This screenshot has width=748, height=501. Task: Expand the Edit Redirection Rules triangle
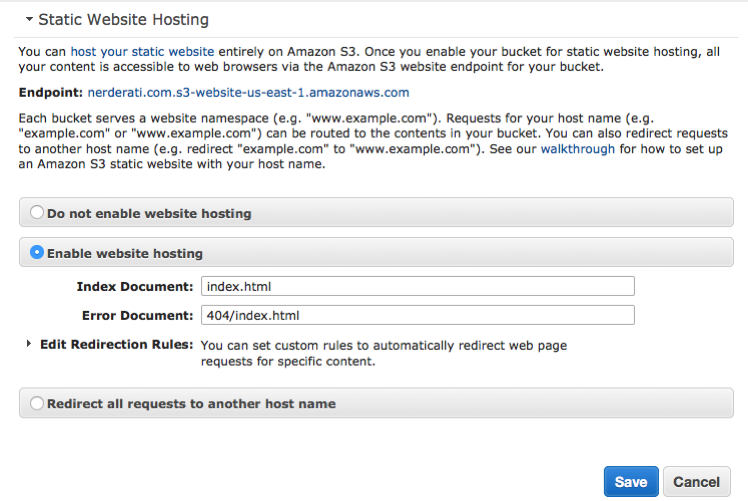(x=29, y=344)
